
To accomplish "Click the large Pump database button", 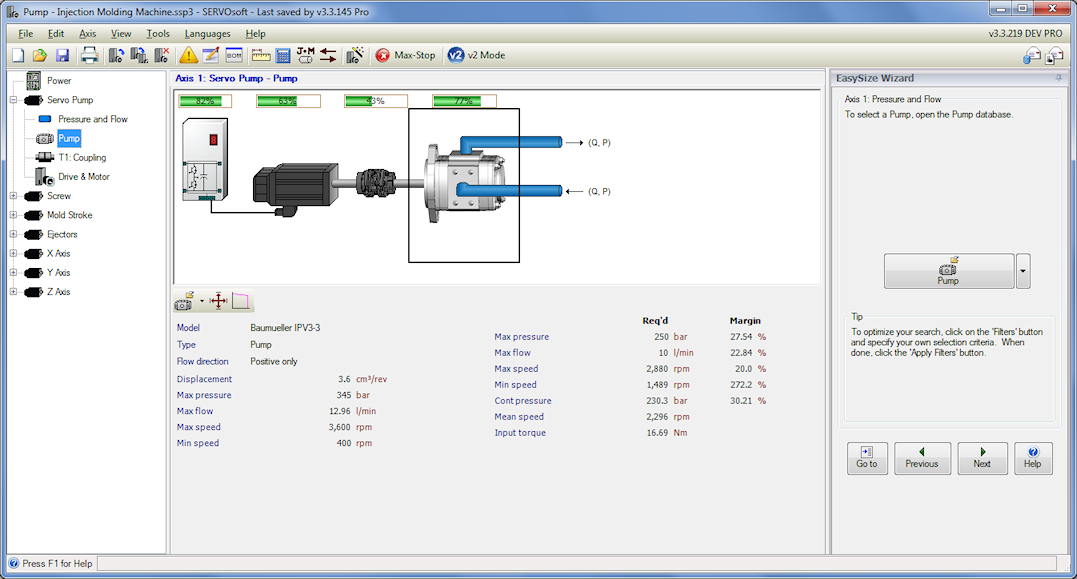I will (x=948, y=271).
